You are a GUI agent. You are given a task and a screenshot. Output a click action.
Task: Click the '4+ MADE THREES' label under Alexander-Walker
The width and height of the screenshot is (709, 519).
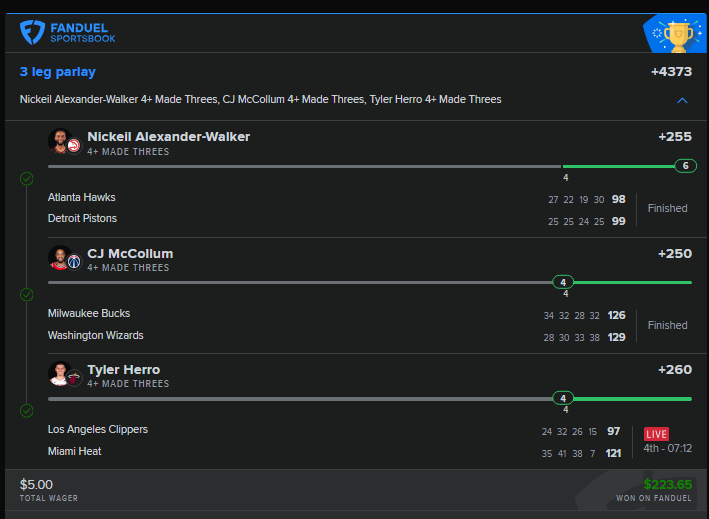click(x=128, y=152)
